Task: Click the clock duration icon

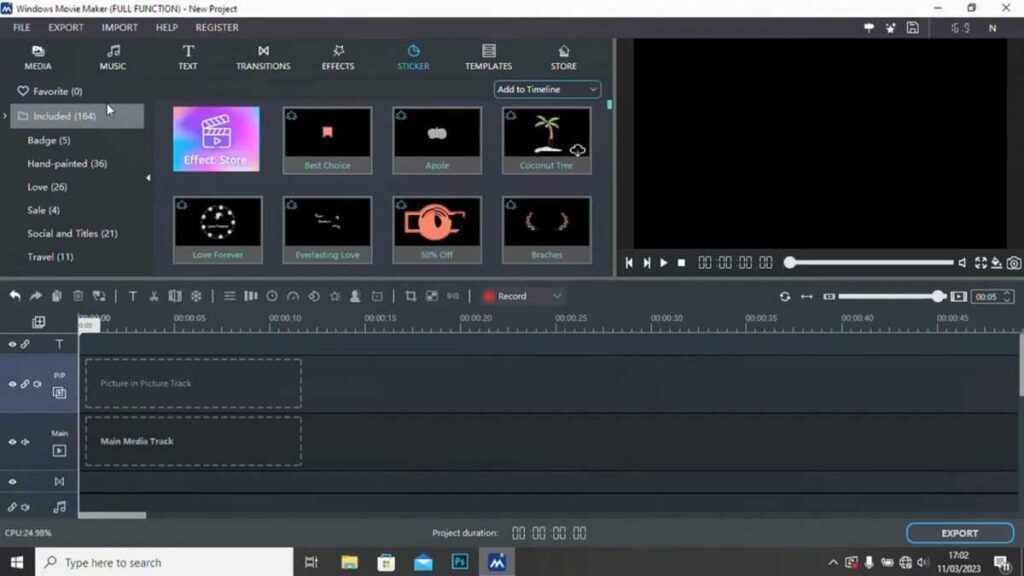Action: tap(272, 296)
